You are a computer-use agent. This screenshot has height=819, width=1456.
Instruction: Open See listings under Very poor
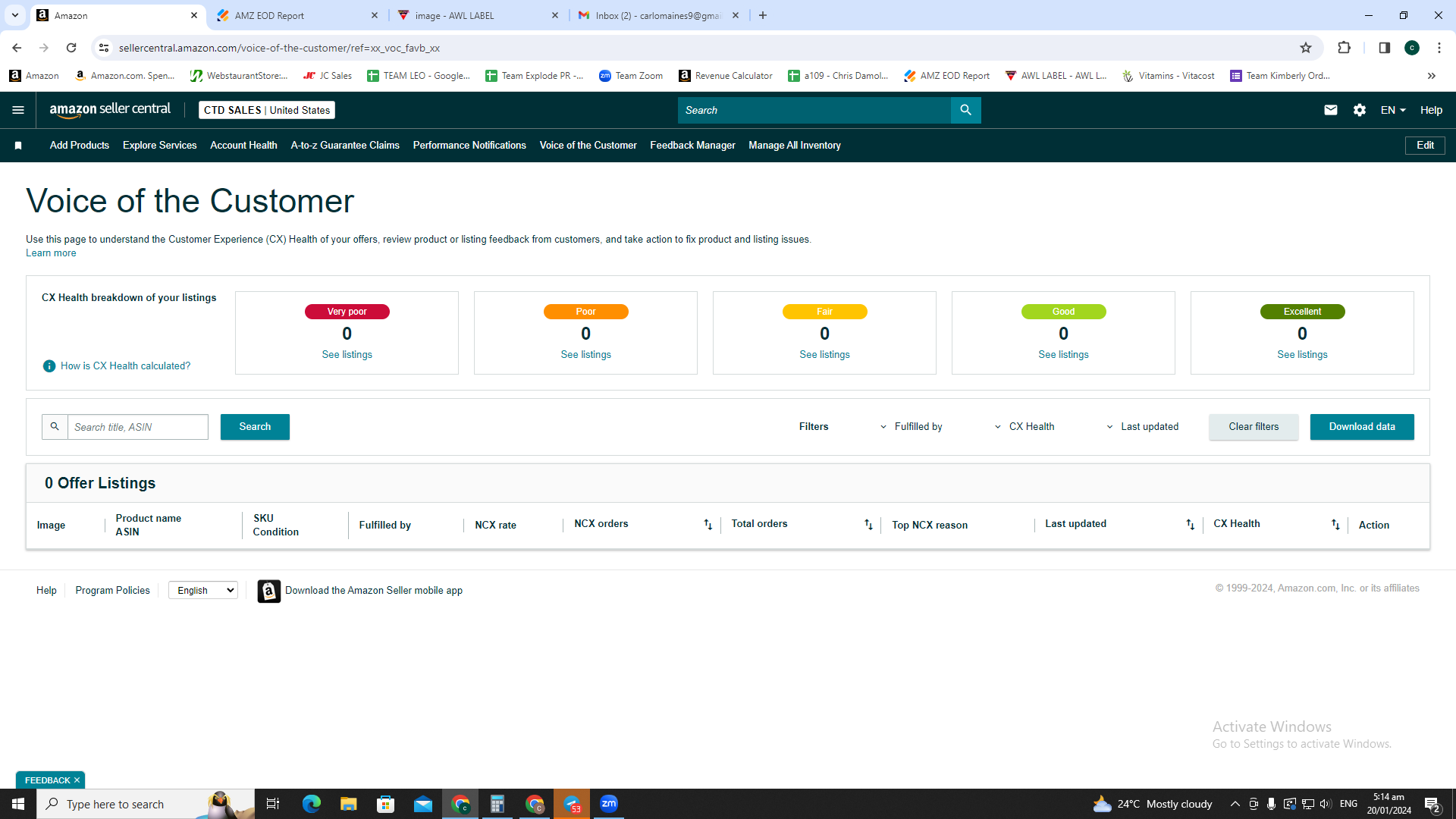tap(347, 355)
